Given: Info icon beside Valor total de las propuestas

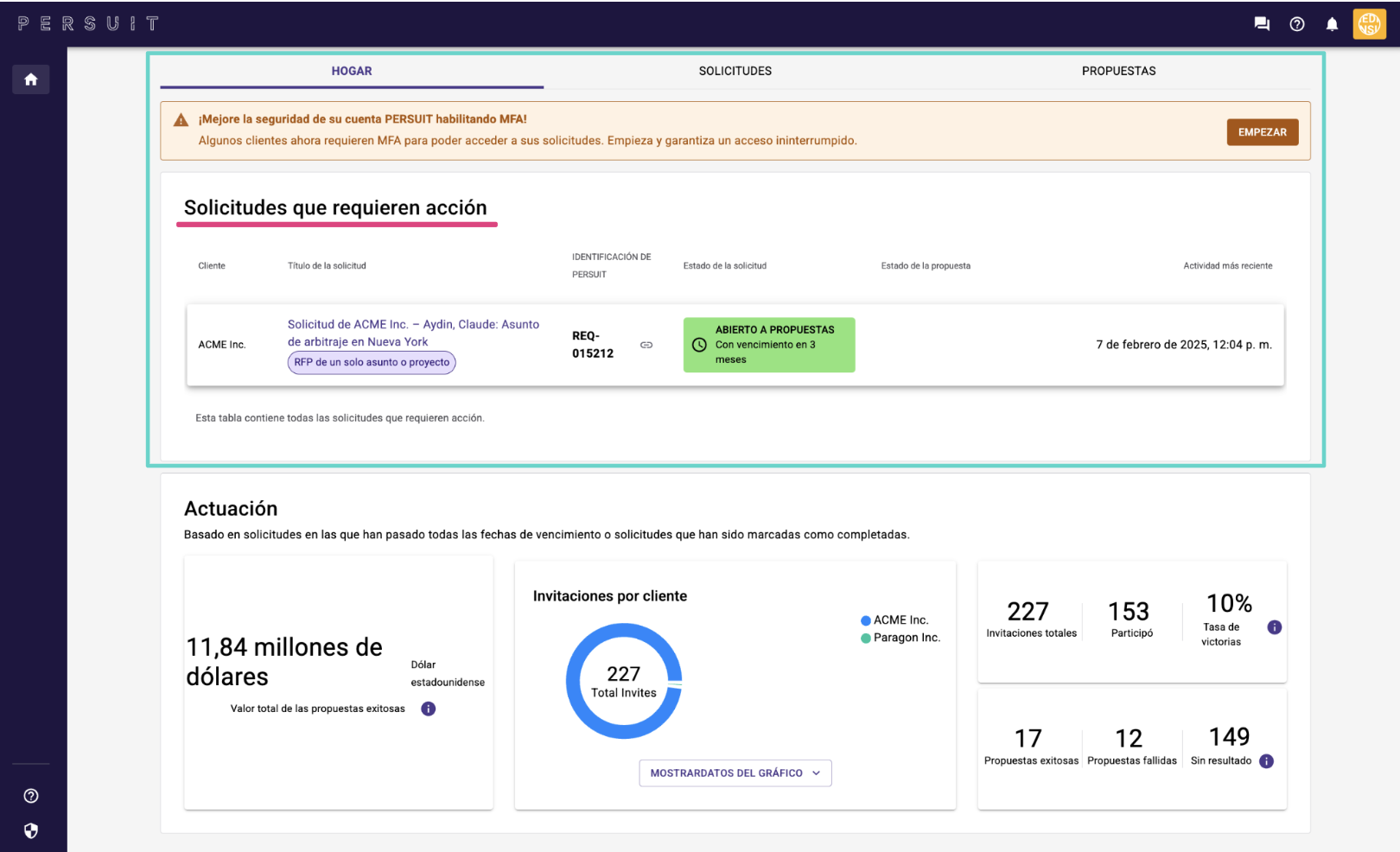Looking at the screenshot, I should click(428, 709).
